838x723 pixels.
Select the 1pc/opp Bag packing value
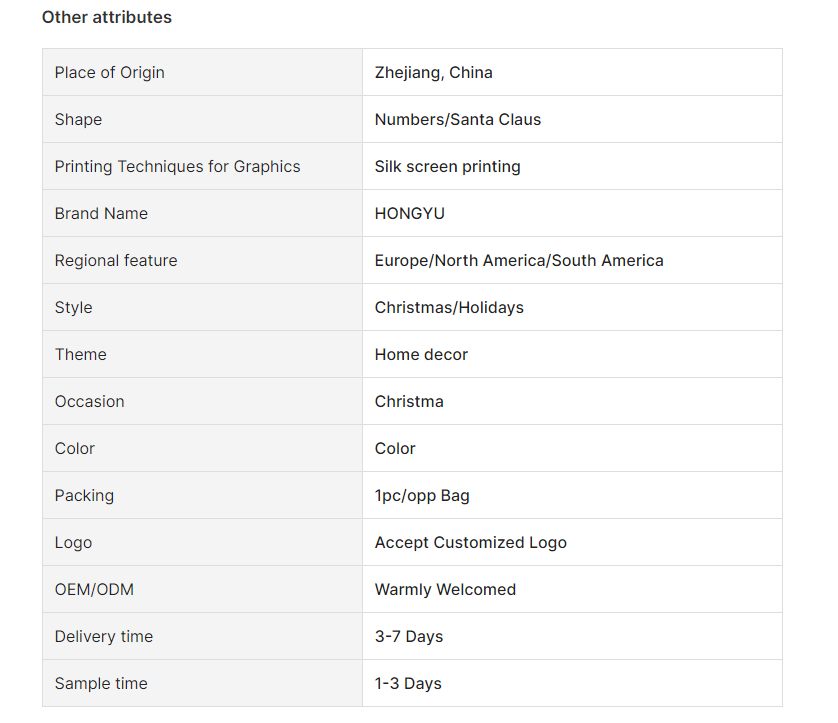coord(422,496)
